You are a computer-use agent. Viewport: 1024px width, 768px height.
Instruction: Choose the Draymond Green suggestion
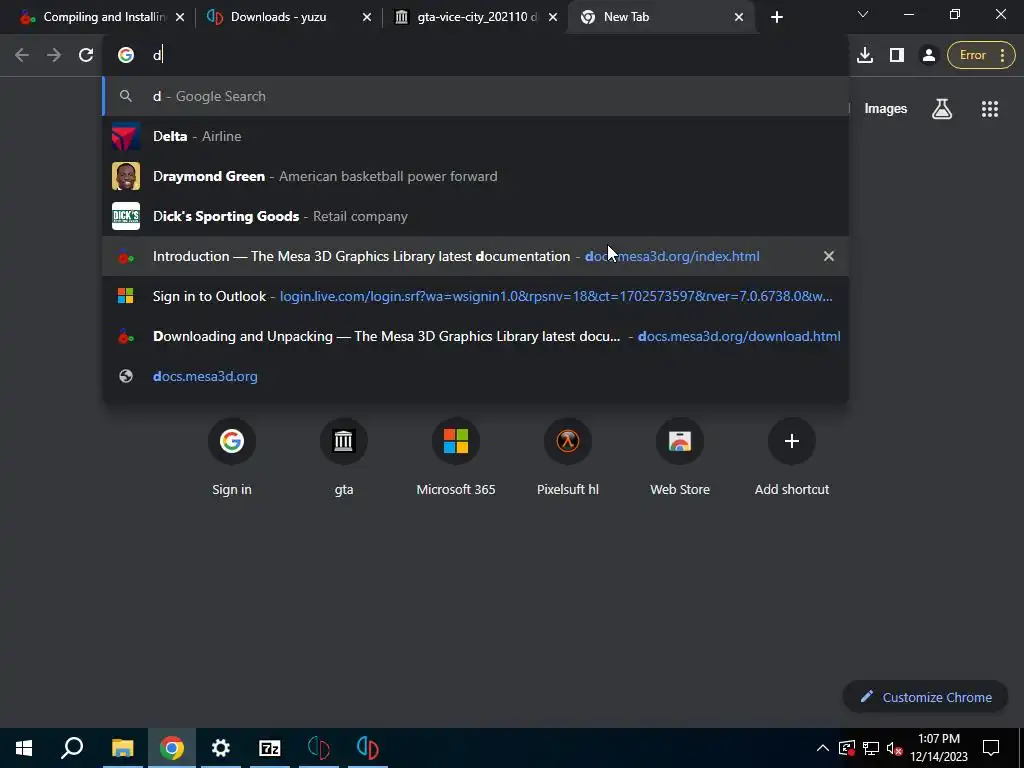[475, 176]
